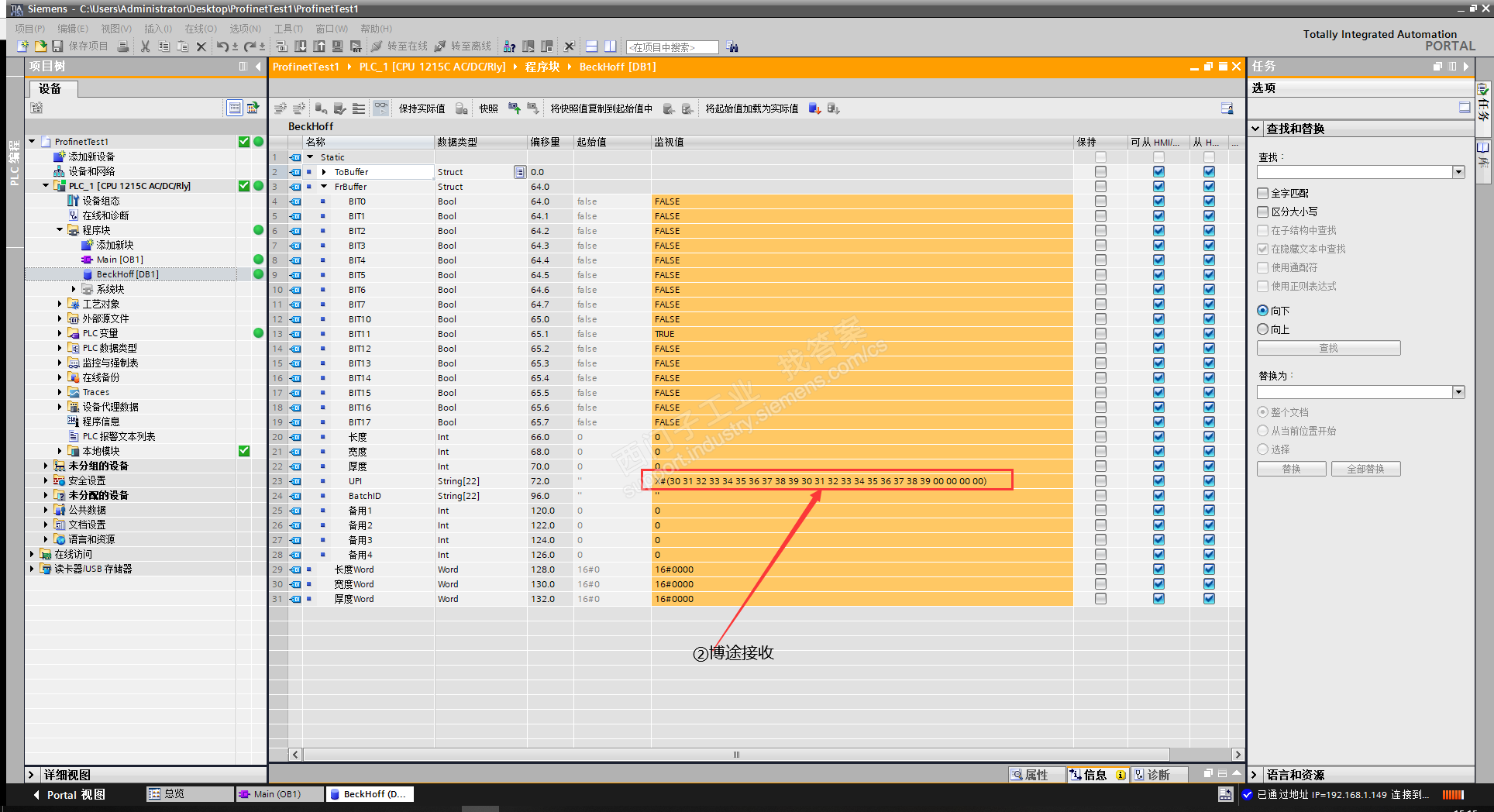Toggle retain checkbox for UPI row
Screen dimensions: 1494x812
(1100, 481)
